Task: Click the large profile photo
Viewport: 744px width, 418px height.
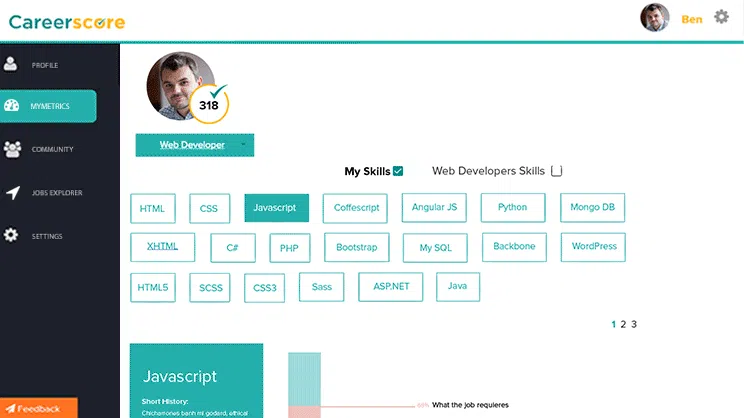Action: pos(180,86)
